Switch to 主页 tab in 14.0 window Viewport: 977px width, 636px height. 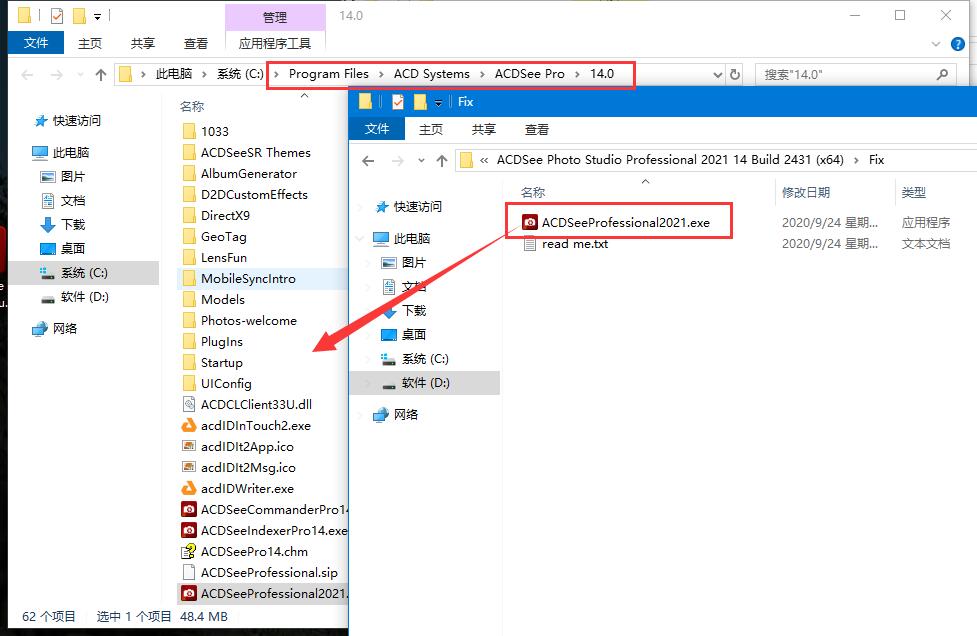tap(90, 43)
